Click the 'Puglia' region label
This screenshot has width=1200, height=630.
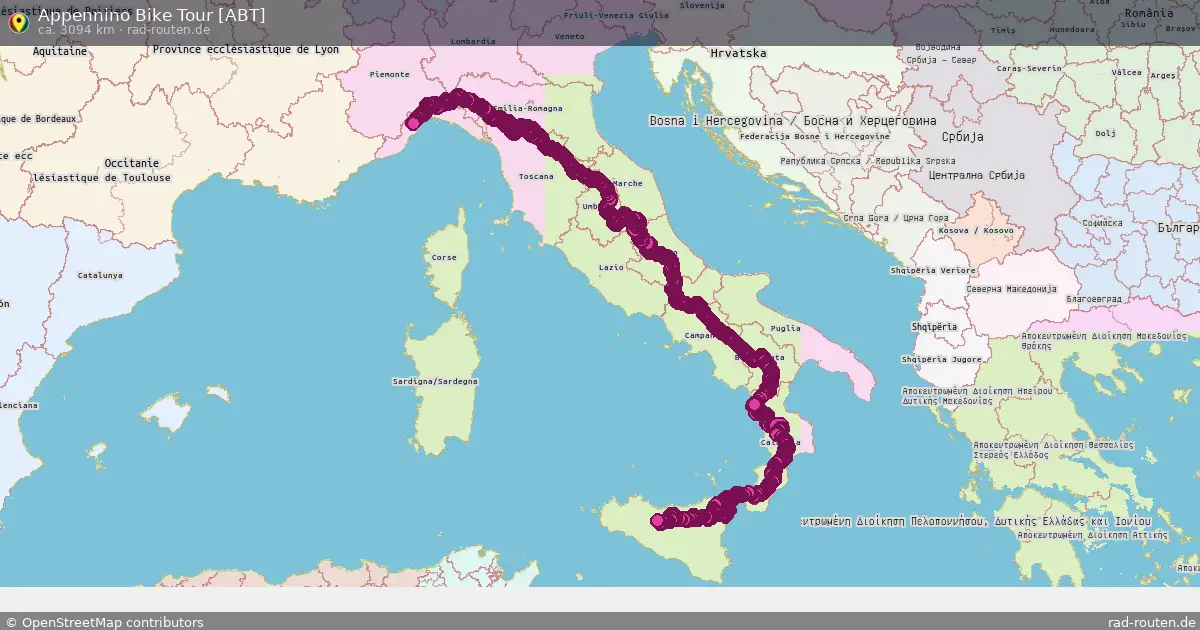pos(787,327)
